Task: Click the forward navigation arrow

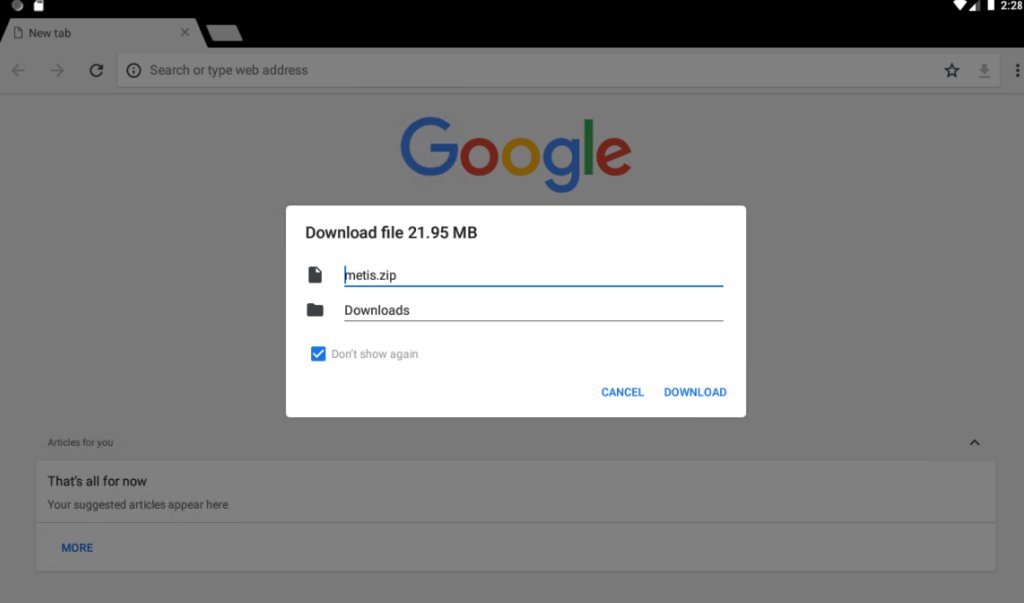Action: click(x=57, y=70)
